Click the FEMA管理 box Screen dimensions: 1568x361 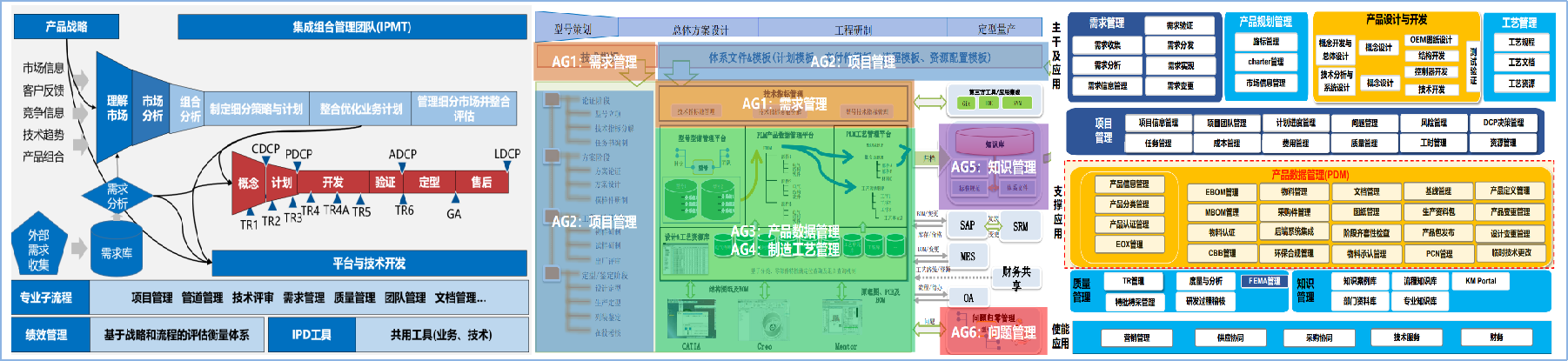1264,281
